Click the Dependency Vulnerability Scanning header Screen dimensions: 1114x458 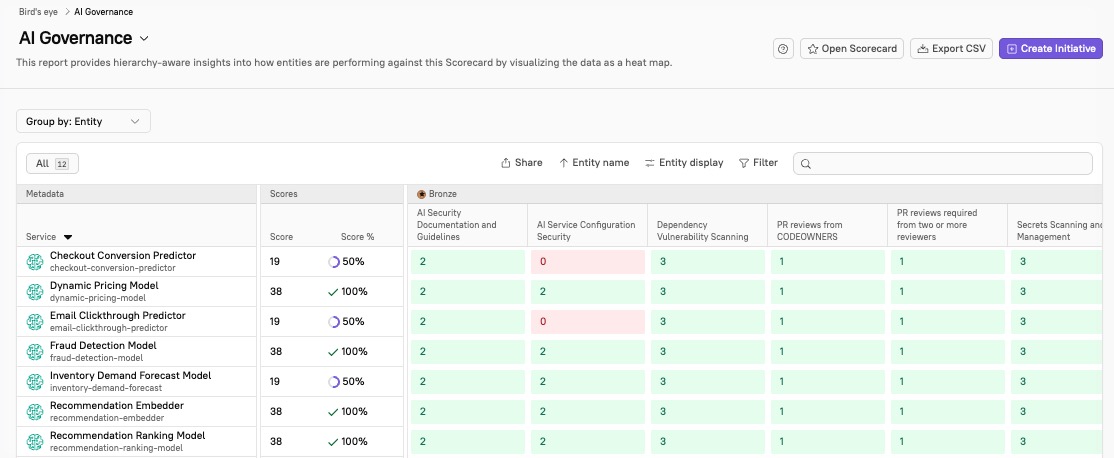703,231
